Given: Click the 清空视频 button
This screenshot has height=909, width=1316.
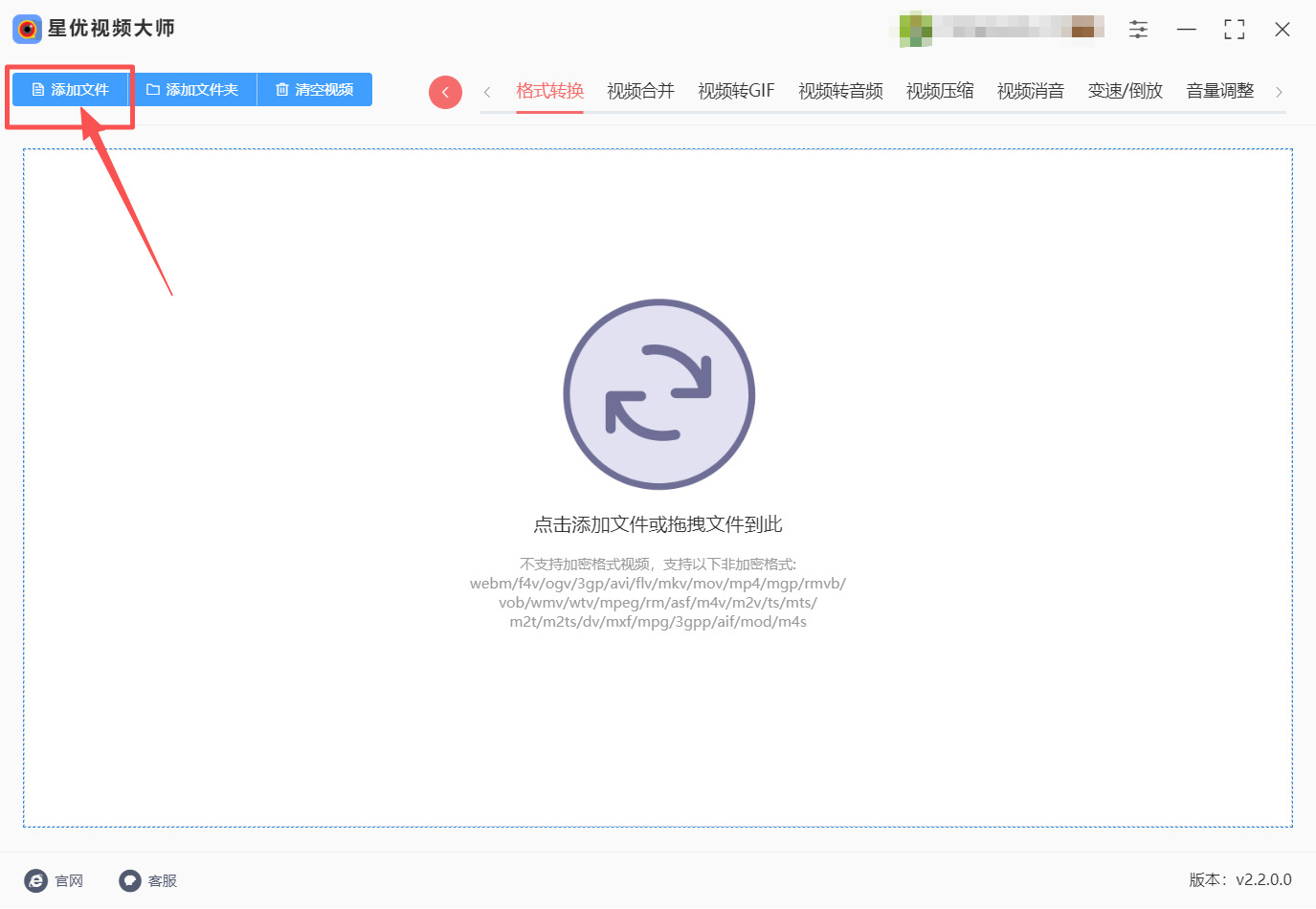Looking at the screenshot, I should (314, 91).
